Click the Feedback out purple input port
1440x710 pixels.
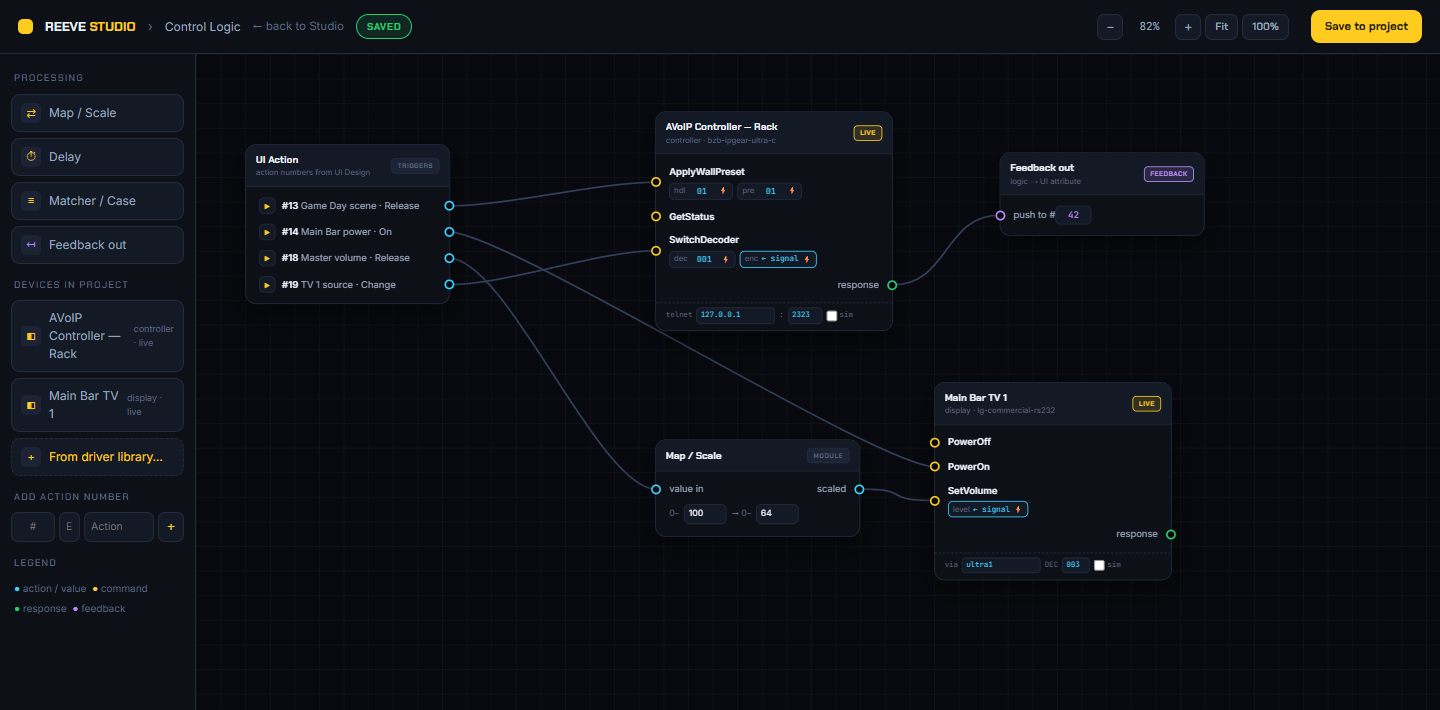(x=1000, y=215)
